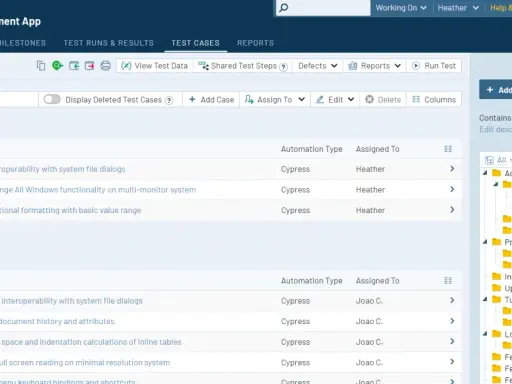Viewport: 512px width, 384px height.
Task: Click the print icon in the toolbar
Action: (105, 66)
